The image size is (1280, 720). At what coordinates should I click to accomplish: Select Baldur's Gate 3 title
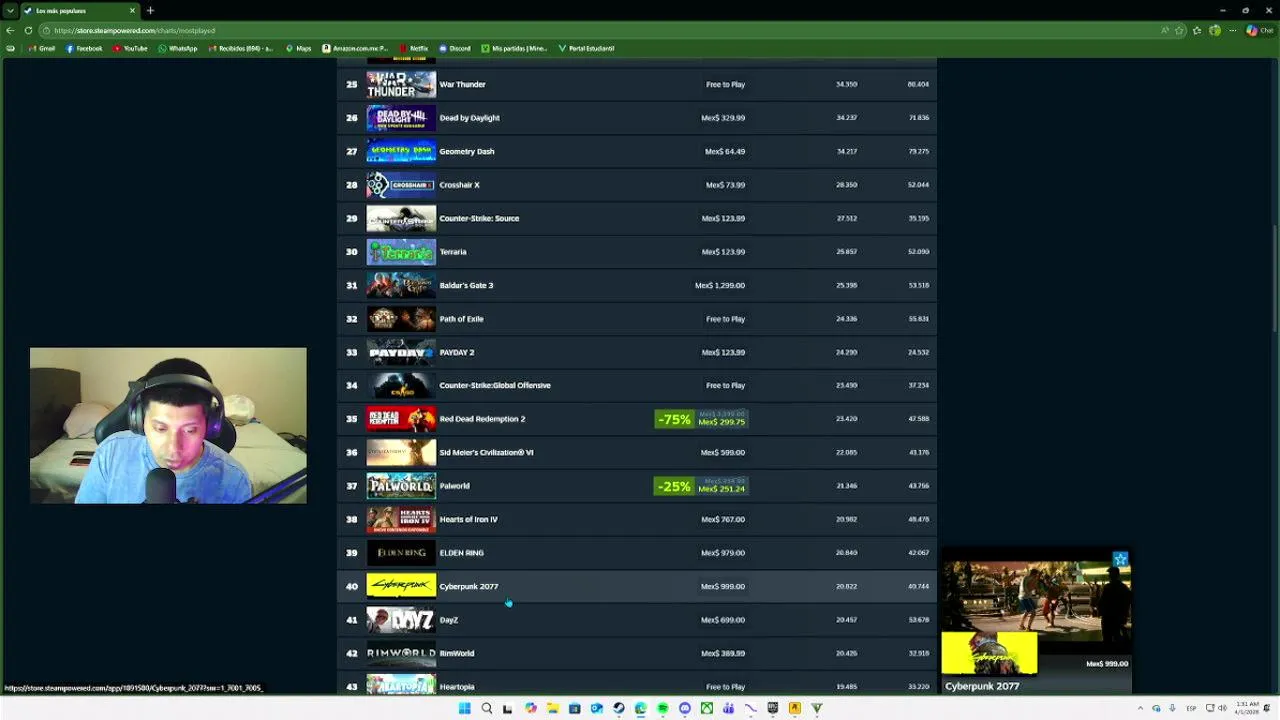pos(466,285)
